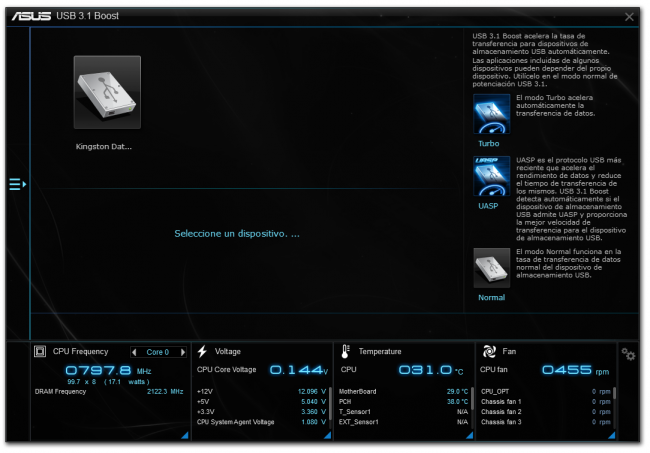Click the Normal label
The image size is (650, 453).
click(x=492, y=298)
